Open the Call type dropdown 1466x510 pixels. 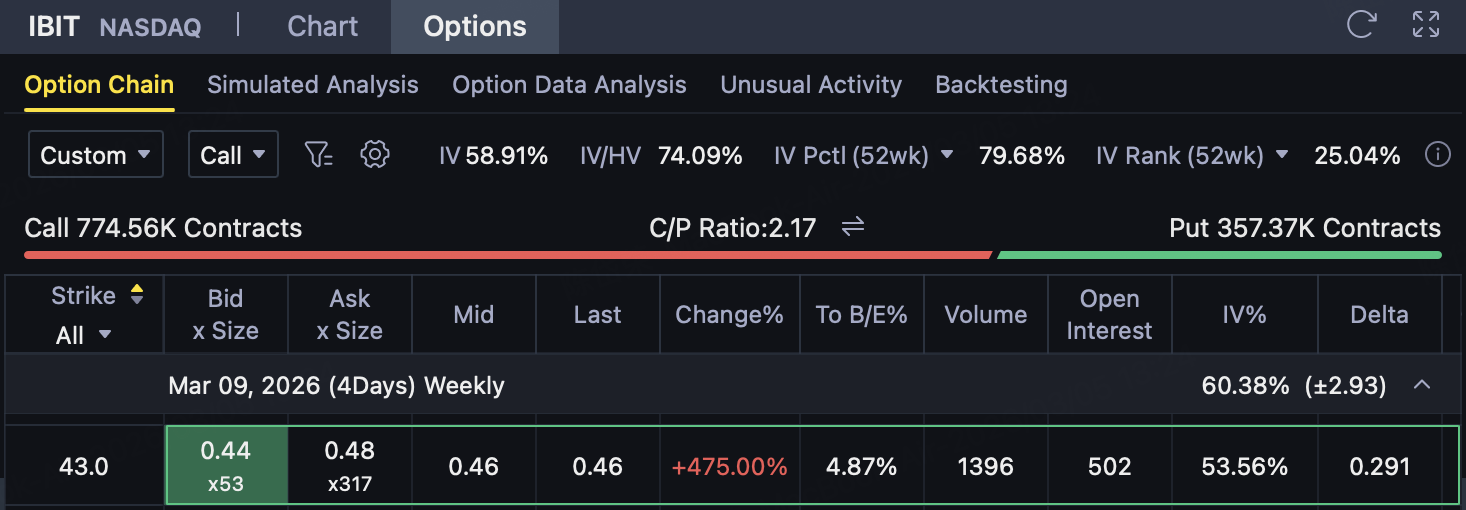click(x=233, y=155)
